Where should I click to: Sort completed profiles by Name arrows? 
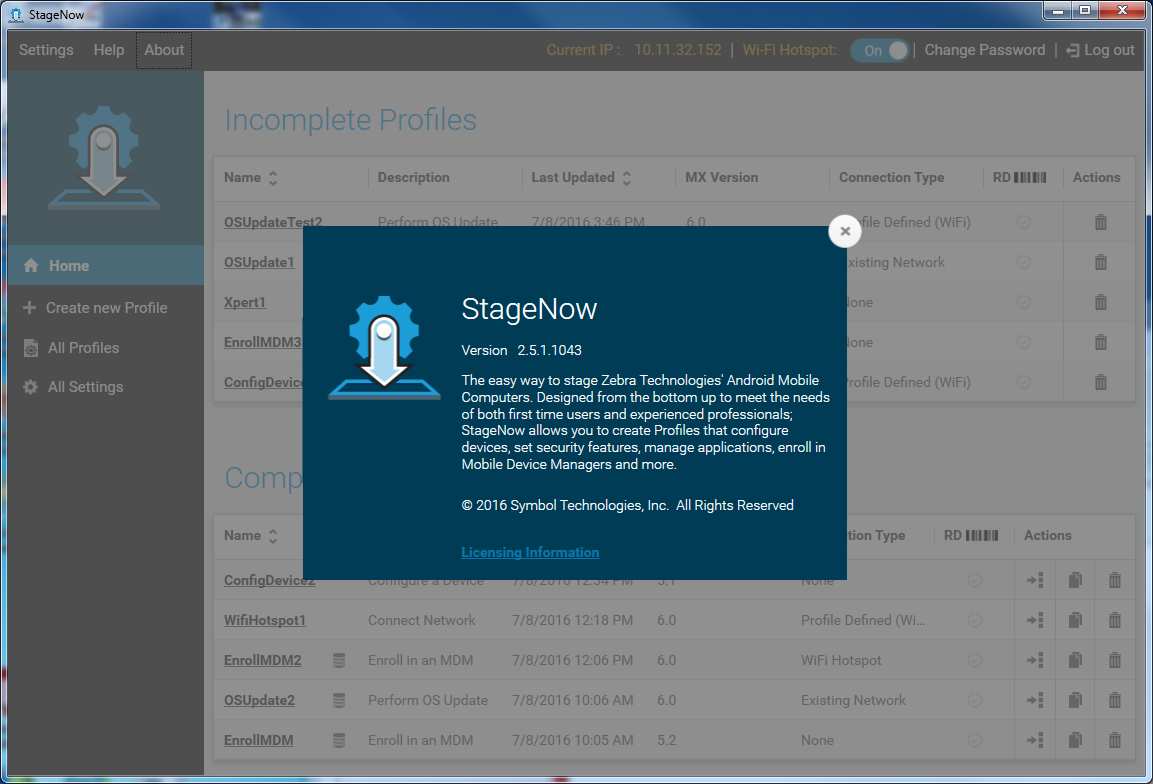(x=273, y=536)
